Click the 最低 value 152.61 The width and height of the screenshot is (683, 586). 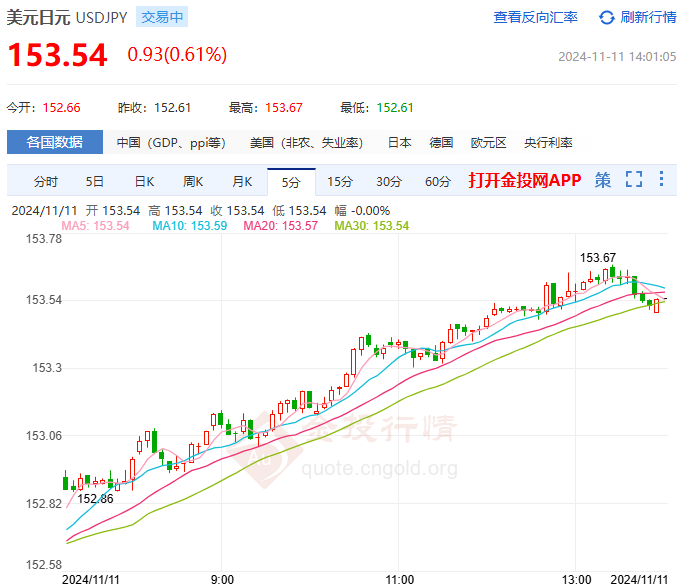pyautogui.click(x=395, y=108)
